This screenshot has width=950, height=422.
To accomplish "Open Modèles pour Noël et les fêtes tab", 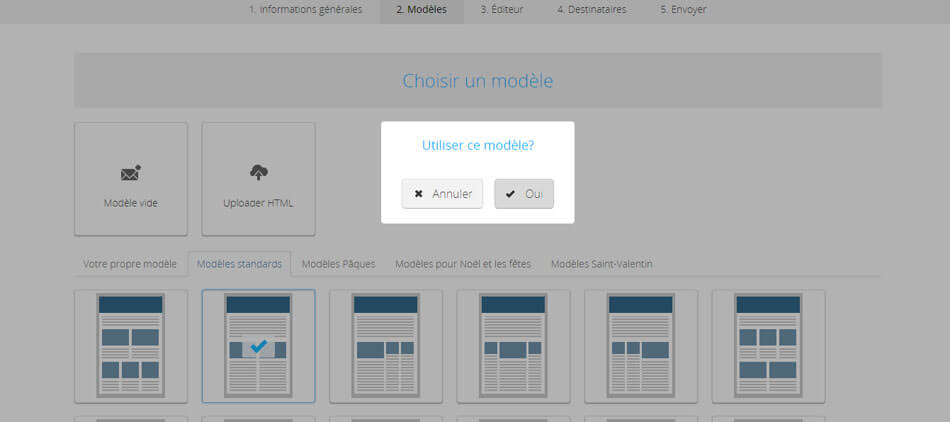I will tap(463, 265).
